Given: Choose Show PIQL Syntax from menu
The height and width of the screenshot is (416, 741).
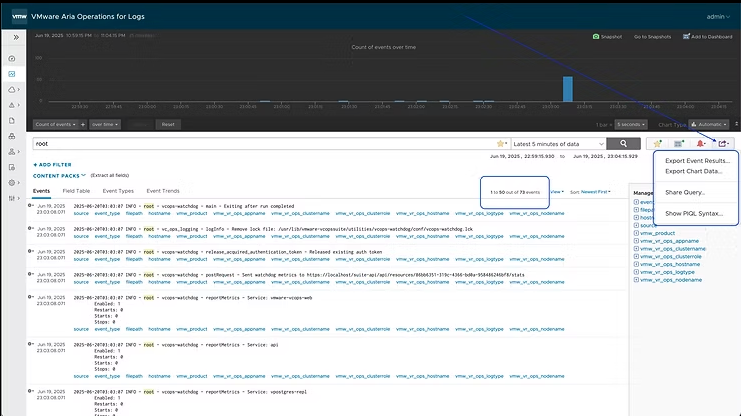Looking at the screenshot, I should click(x=694, y=213).
